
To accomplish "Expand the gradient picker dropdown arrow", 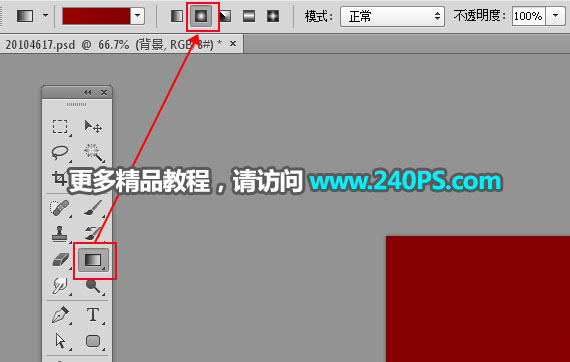I will 137,16.
